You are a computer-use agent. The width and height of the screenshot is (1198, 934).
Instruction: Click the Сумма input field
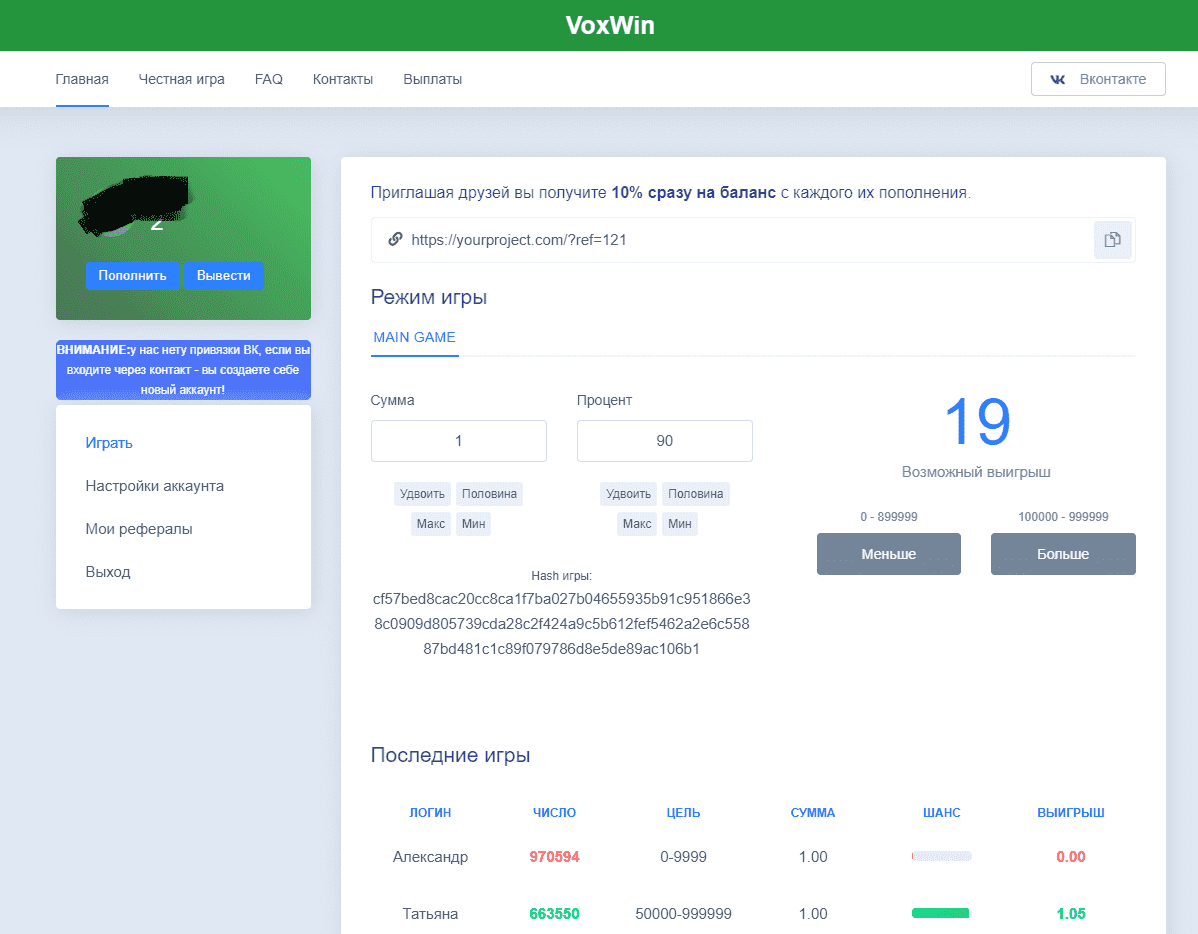pyautogui.click(x=458, y=441)
